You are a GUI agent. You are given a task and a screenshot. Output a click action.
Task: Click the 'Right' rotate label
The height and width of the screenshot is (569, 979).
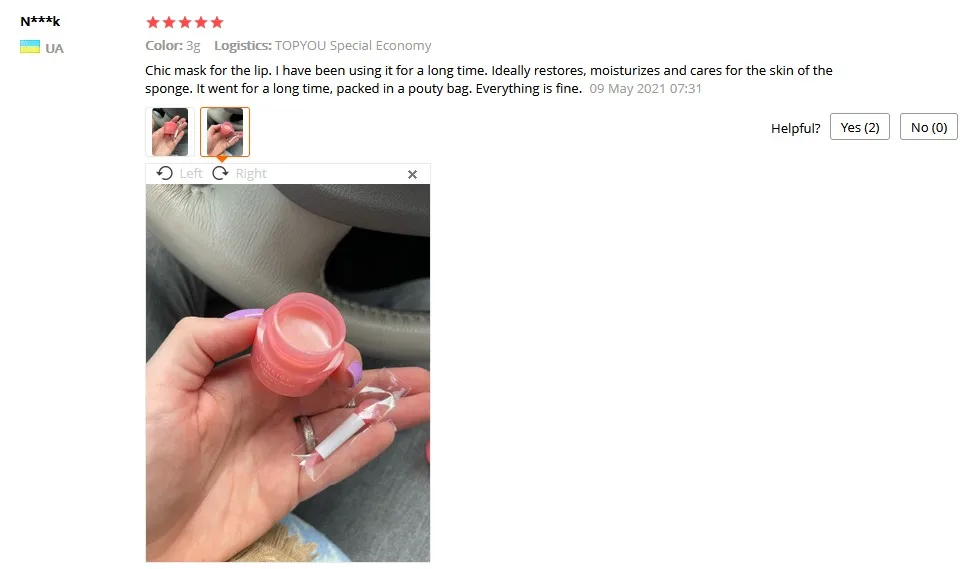(251, 174)
